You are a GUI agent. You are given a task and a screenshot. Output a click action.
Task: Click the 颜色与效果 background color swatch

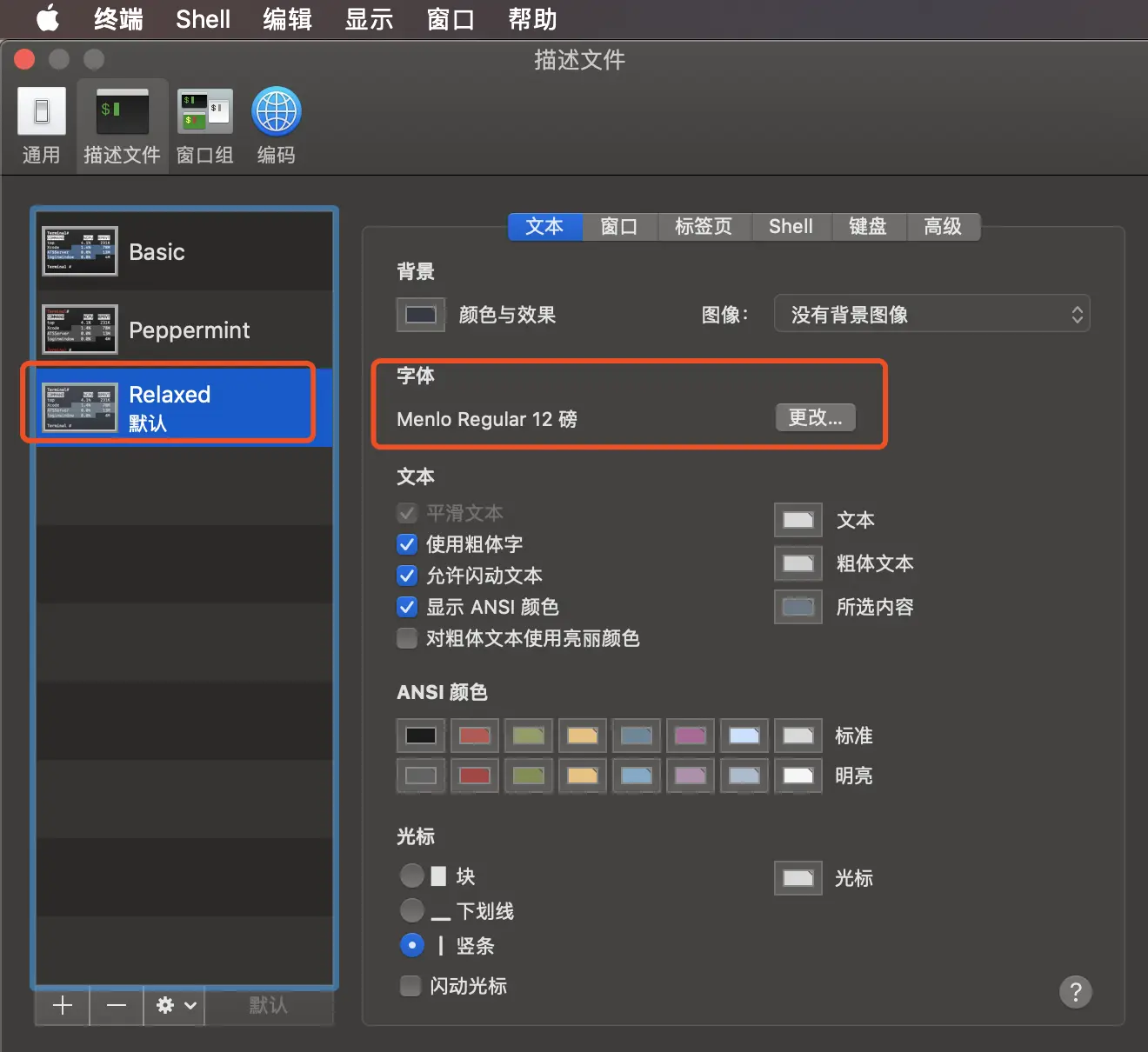point(421,315)
